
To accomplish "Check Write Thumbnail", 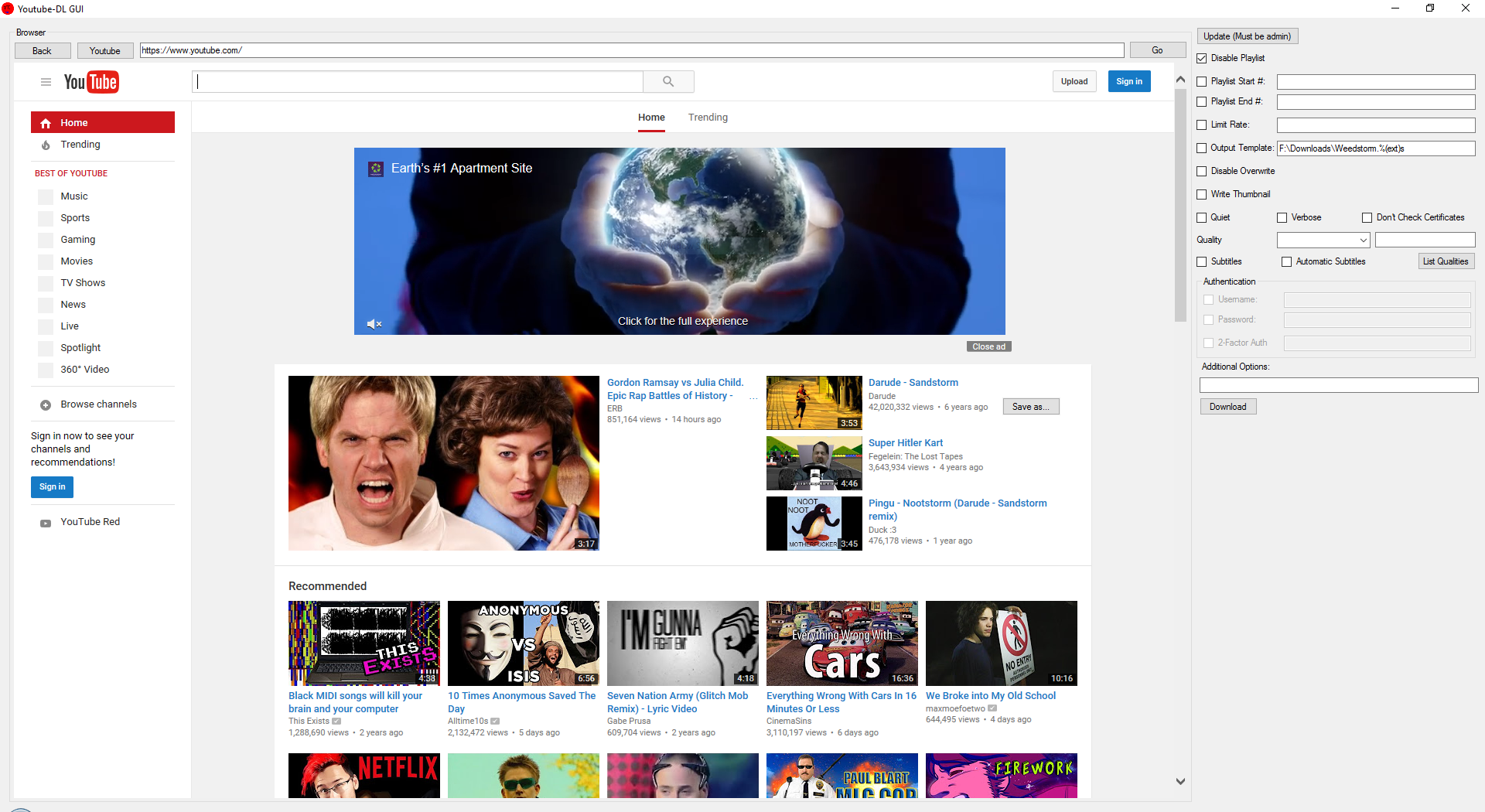I will (x=1202, y=194).
